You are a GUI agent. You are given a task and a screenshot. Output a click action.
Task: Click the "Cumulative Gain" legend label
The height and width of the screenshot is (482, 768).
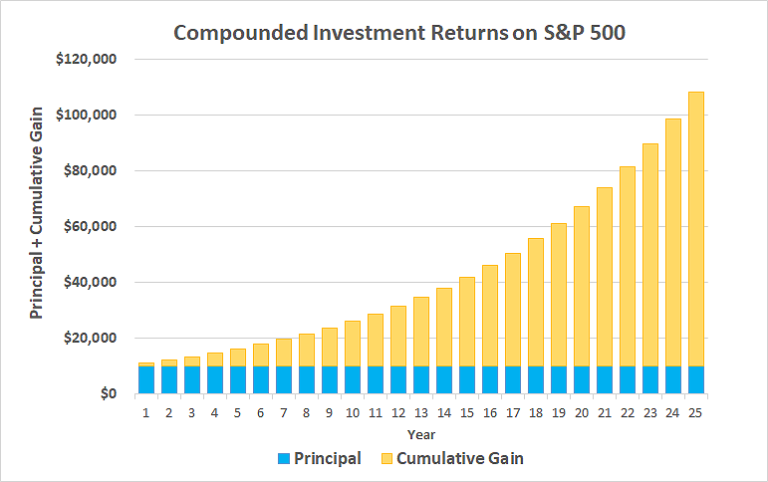459,459
